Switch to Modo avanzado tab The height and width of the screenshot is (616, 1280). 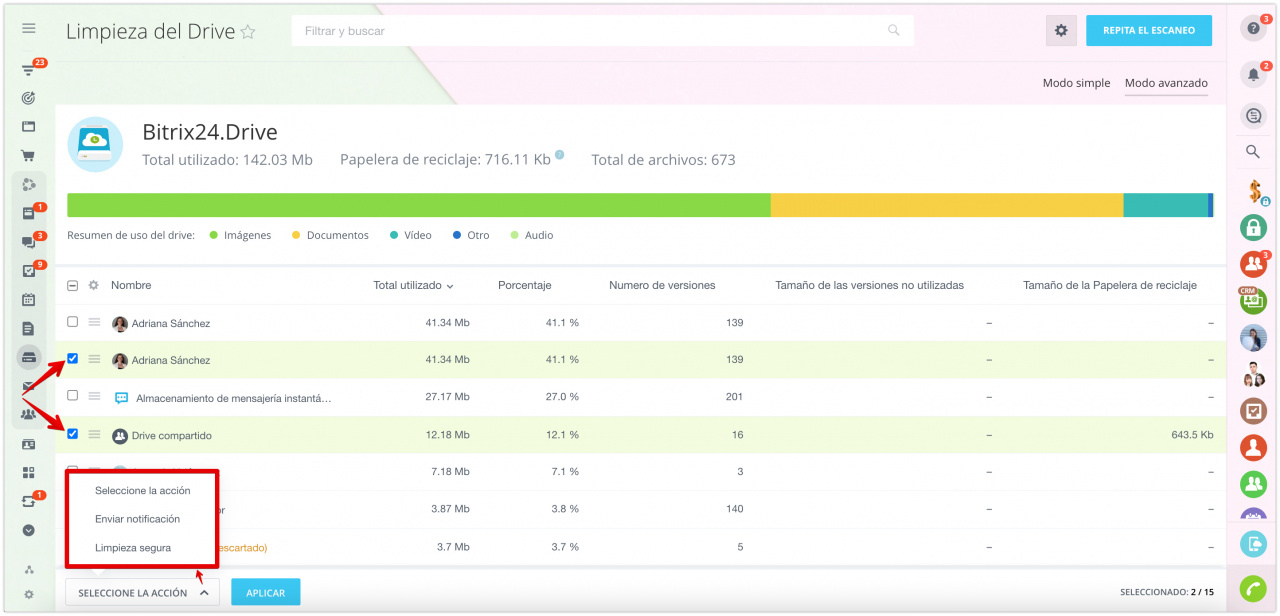coord(1166,83)
